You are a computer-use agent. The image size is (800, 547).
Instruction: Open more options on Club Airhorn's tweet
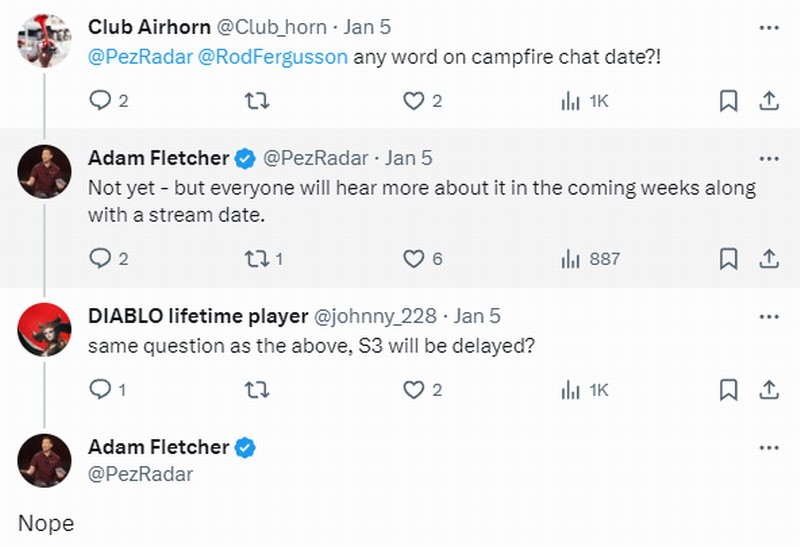click(768, 26)
